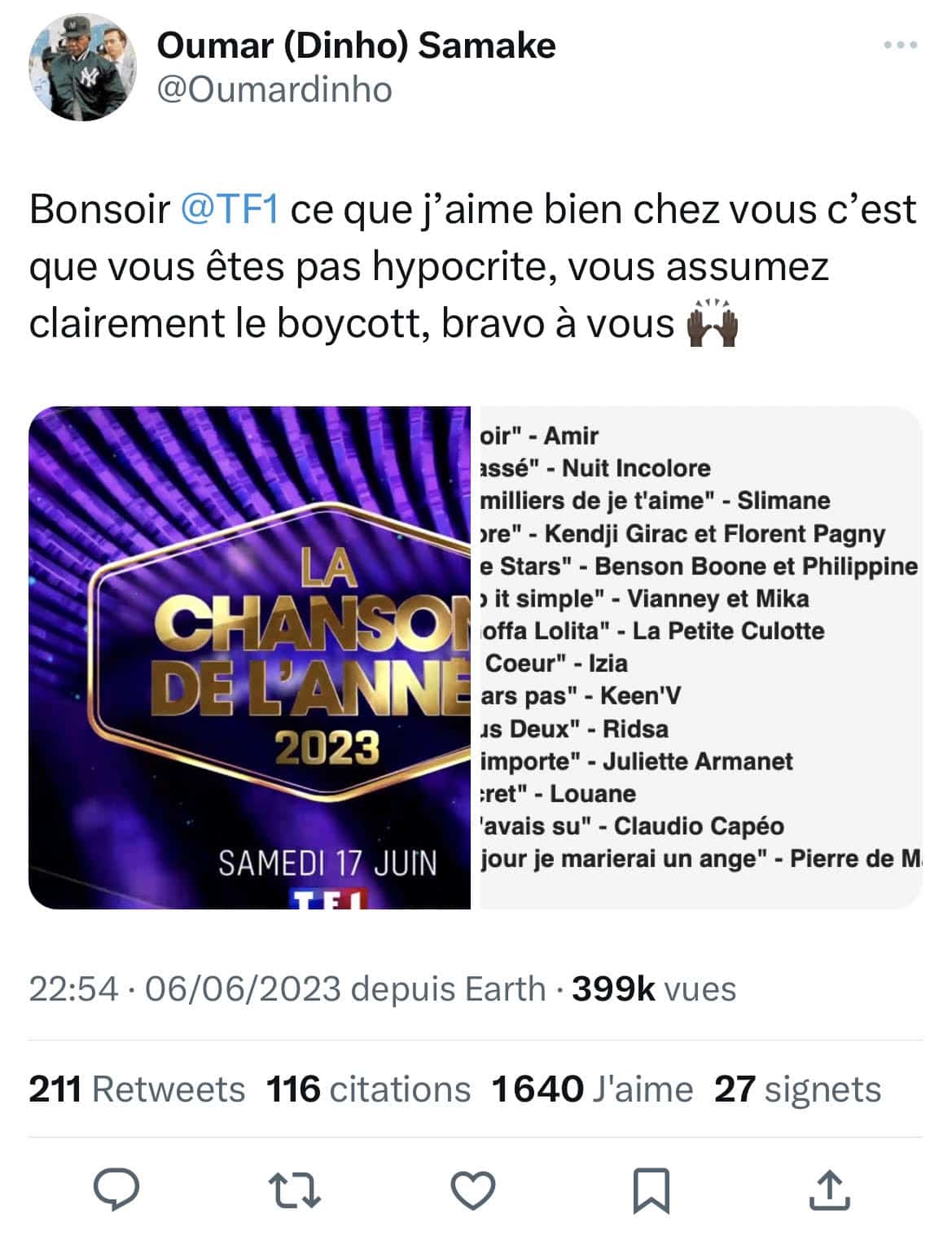This screenshot has height=1240, width=952.
Task: Open the @Oumardinho handle
Action: point(274,90)
